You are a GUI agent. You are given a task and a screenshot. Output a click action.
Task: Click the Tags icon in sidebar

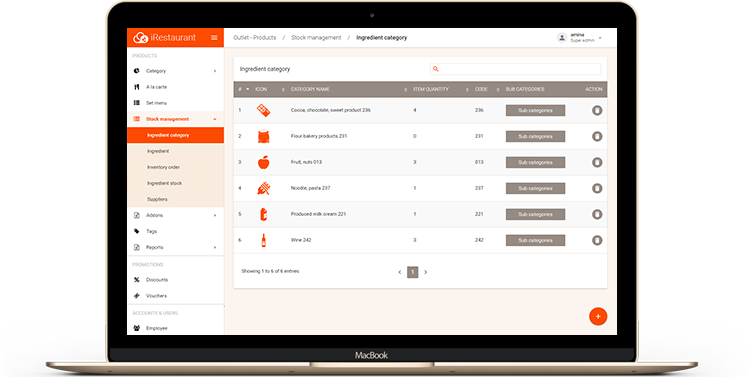[137, 231]
